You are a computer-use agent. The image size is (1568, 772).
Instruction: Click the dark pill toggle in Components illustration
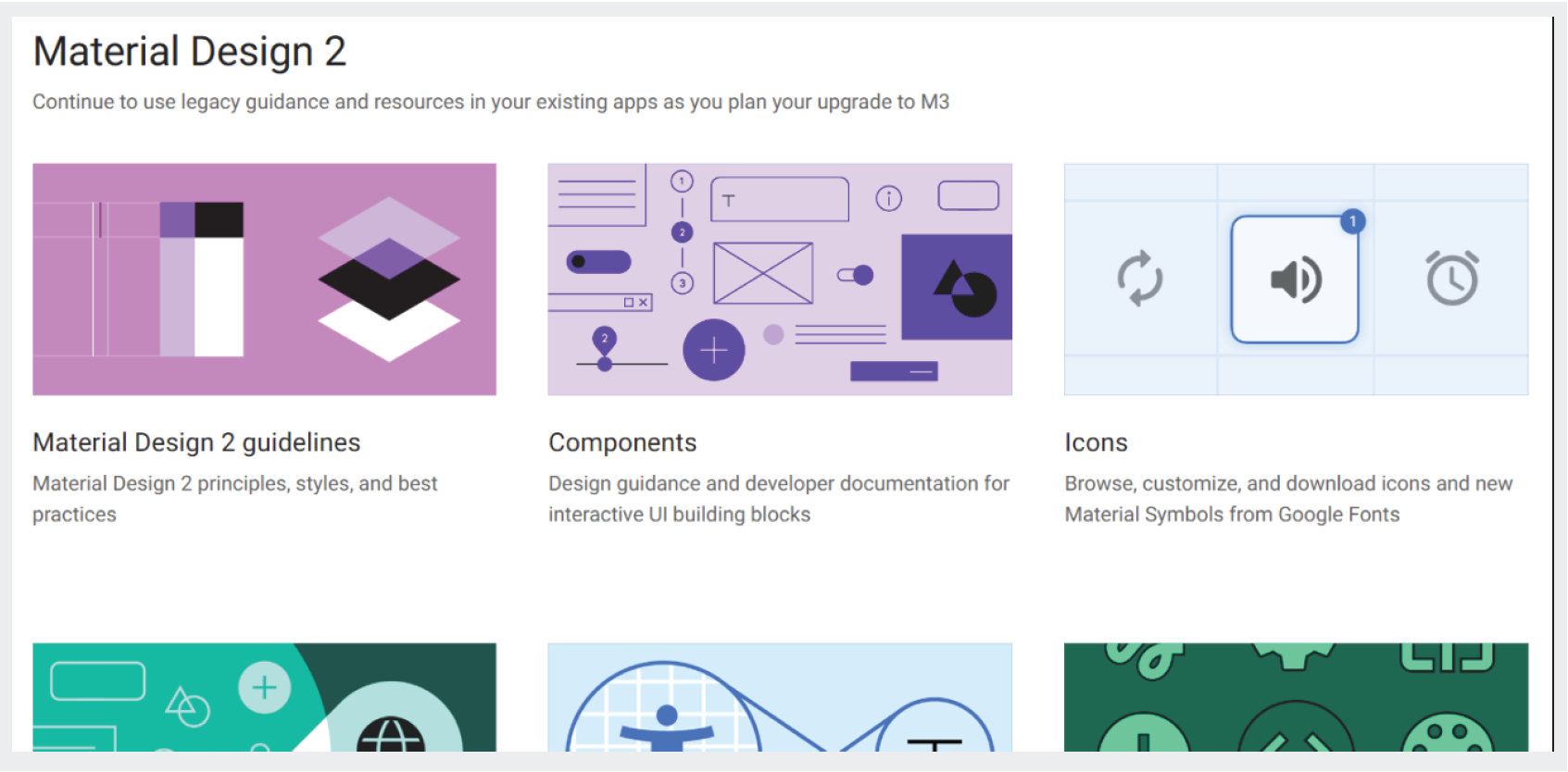point(598,262)
